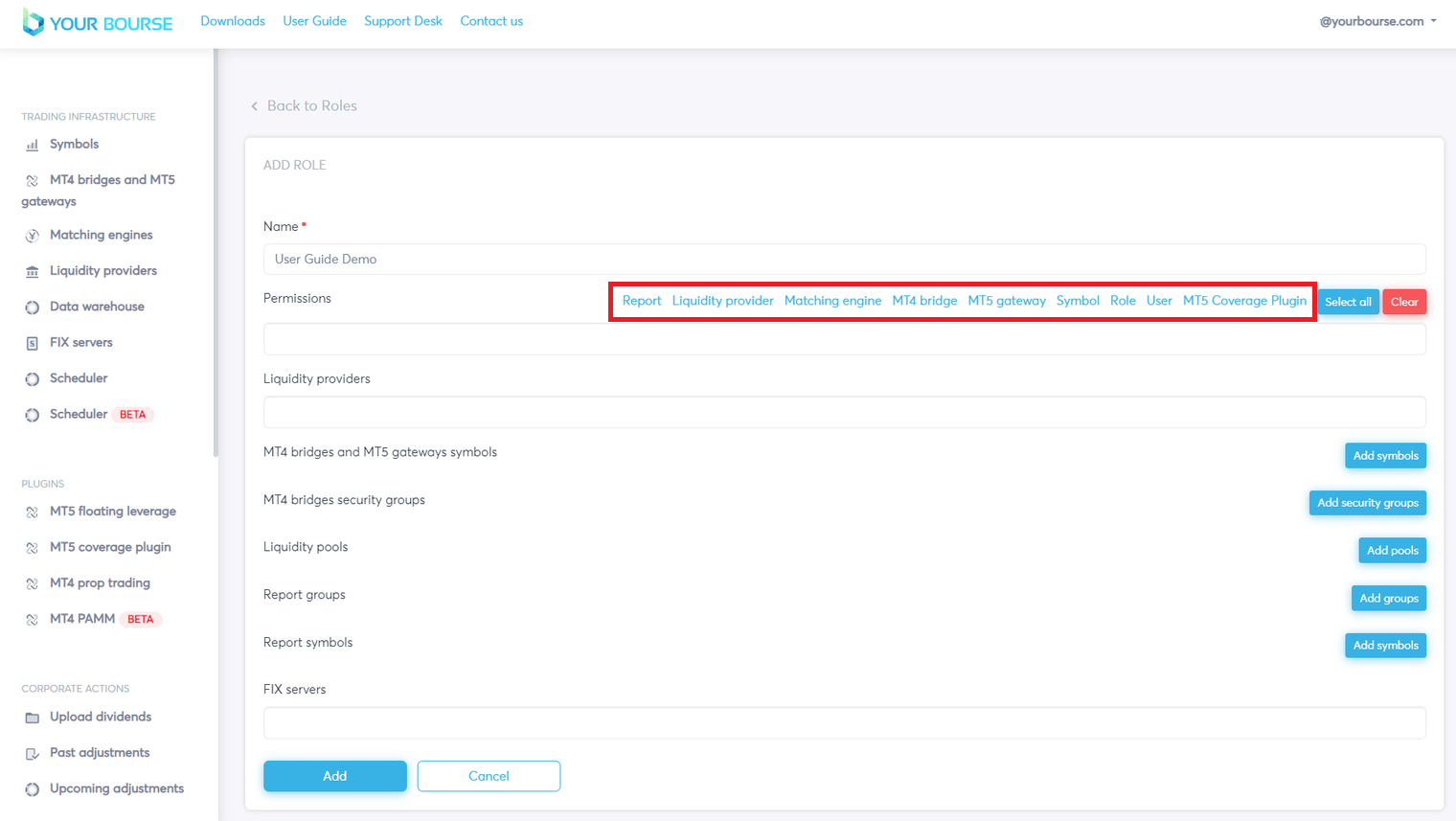Click Add symbols for Report symbols
This screenshot has width=1456, height=821.
(x=1385, y=646)
